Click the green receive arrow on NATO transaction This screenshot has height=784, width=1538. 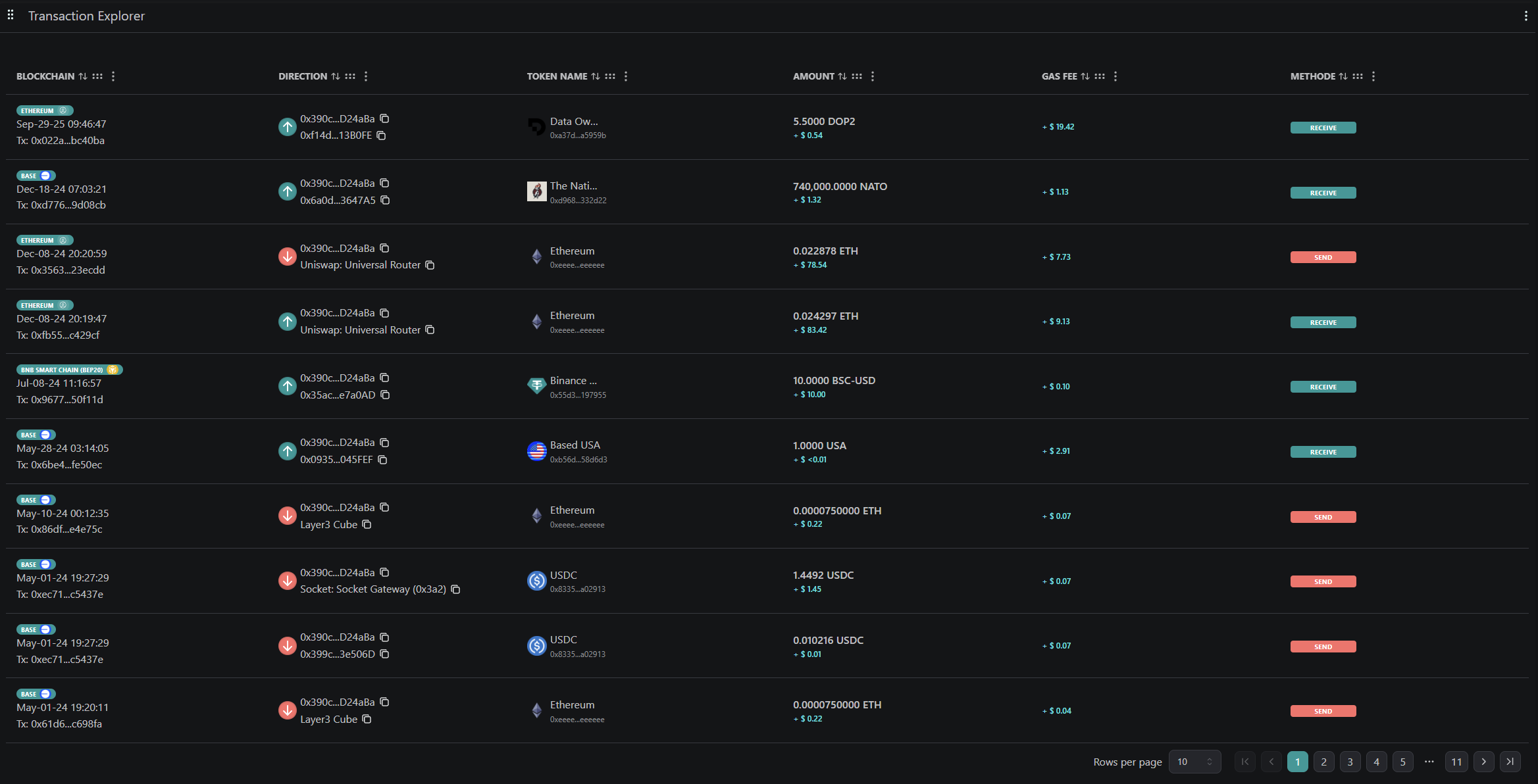click(x=287, y=191)
